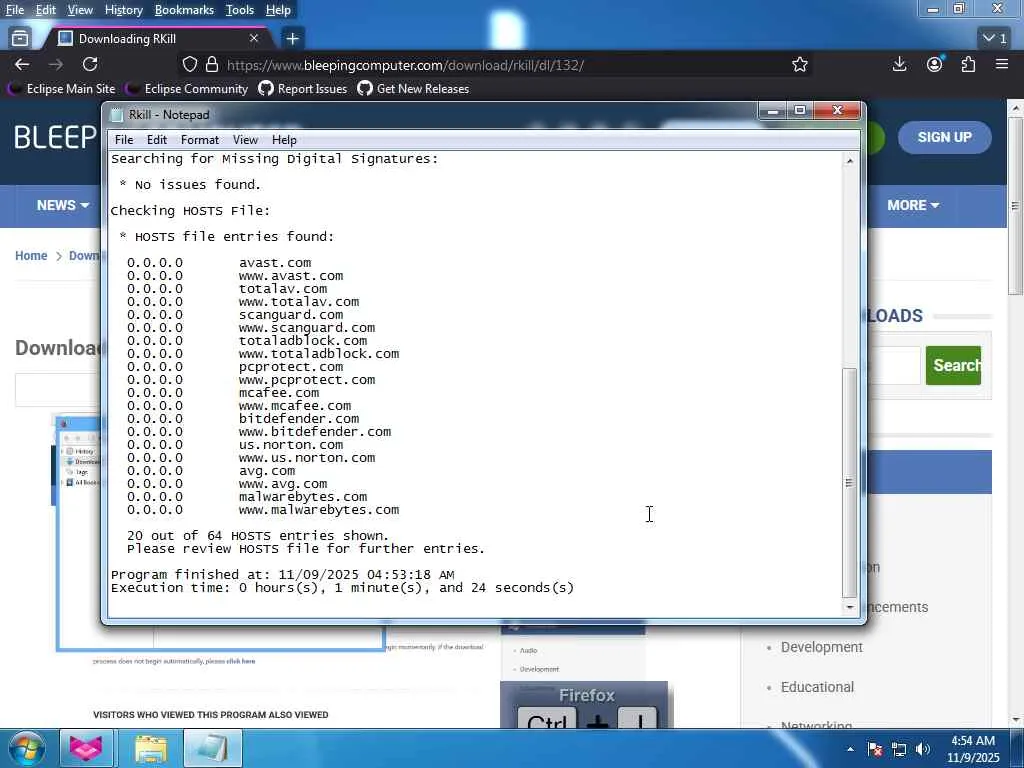
Task: Click the BLEEP site logo
Action: [56, 137]
